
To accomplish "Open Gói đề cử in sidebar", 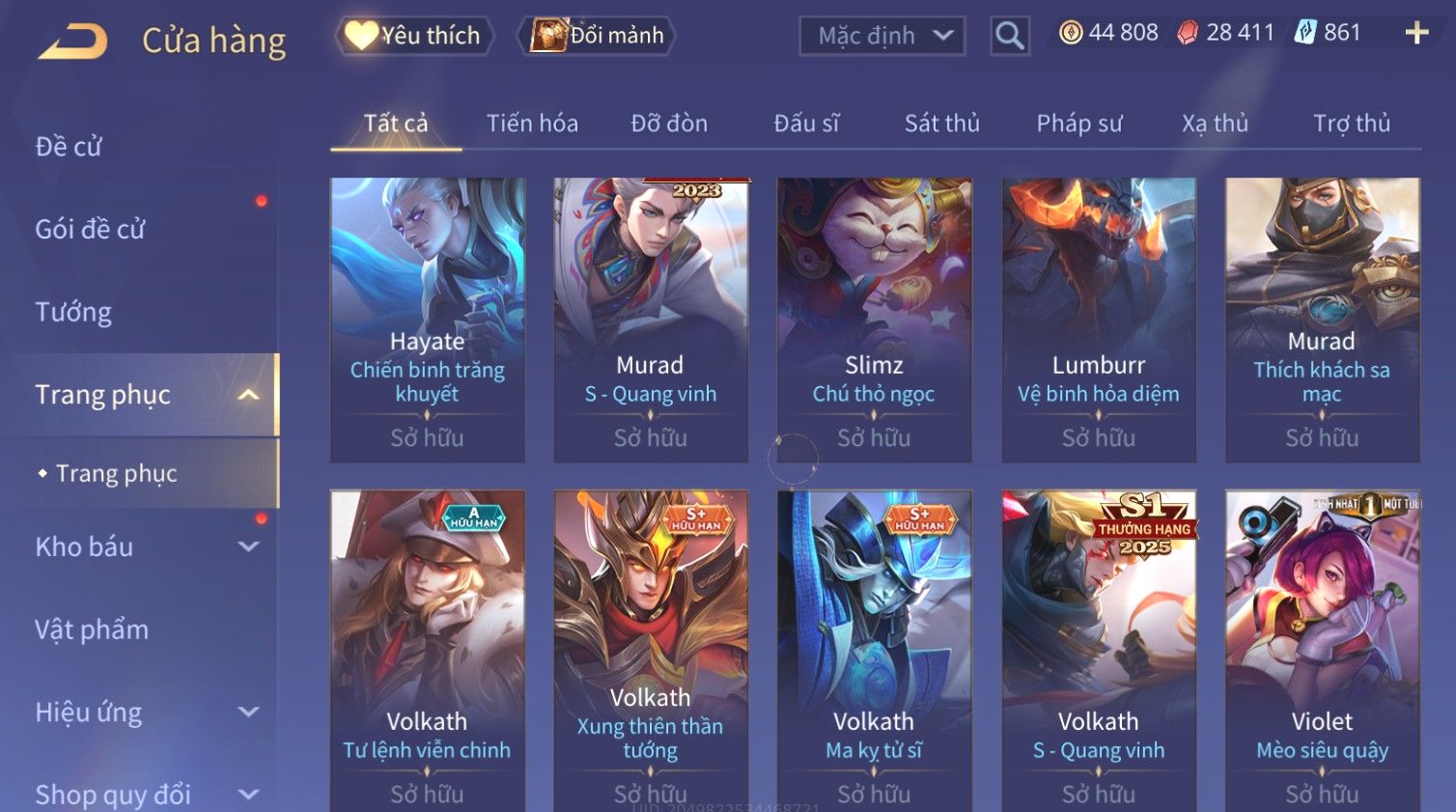I will click(x=90, y=229).
